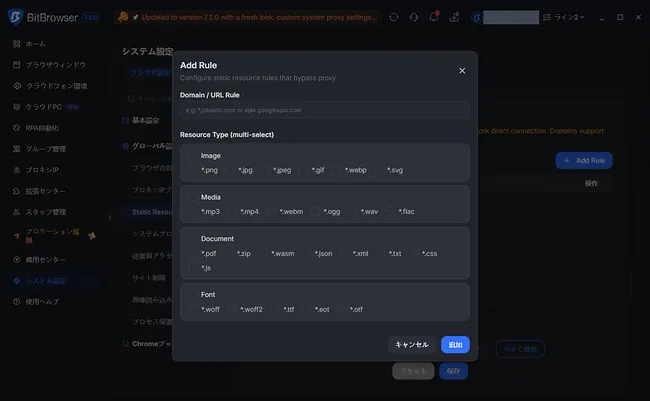The height and width of the screenshot is (401, 650).
Task: Tick the *.woff2 checkbox
Action: pyautogui.click(x=232, y=309)
